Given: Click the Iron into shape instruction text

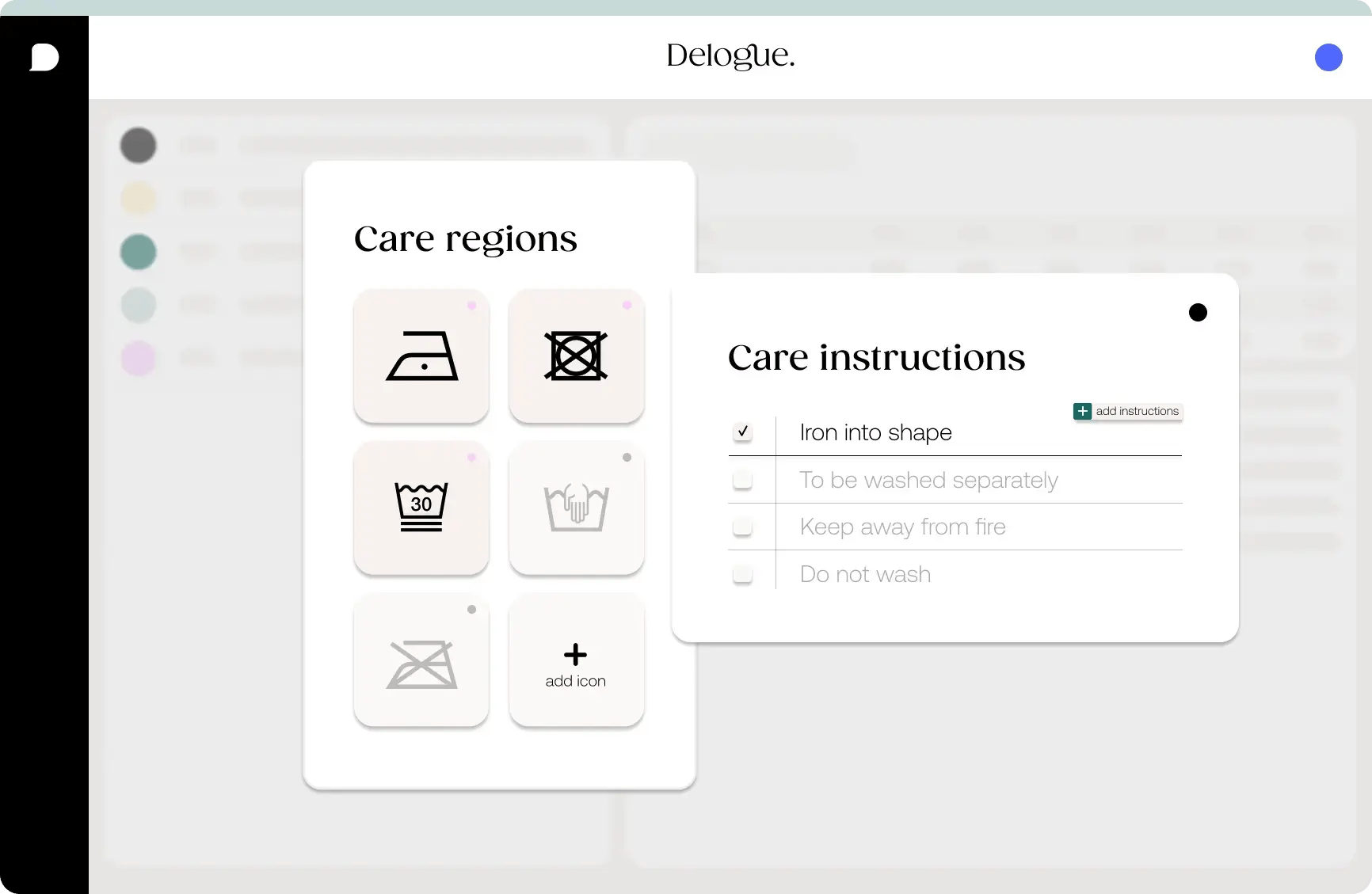Looking at the screenshot, I should coord(875,432).
